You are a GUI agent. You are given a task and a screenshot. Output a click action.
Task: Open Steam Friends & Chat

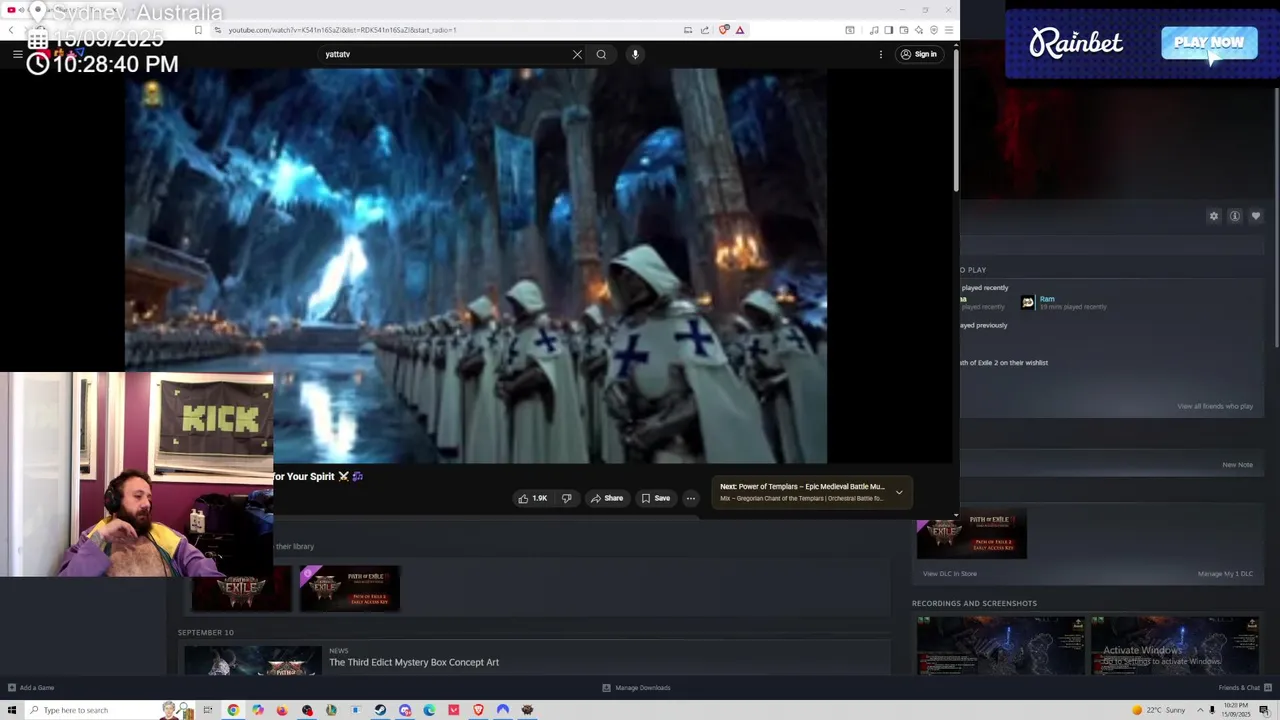point(1245,688)
